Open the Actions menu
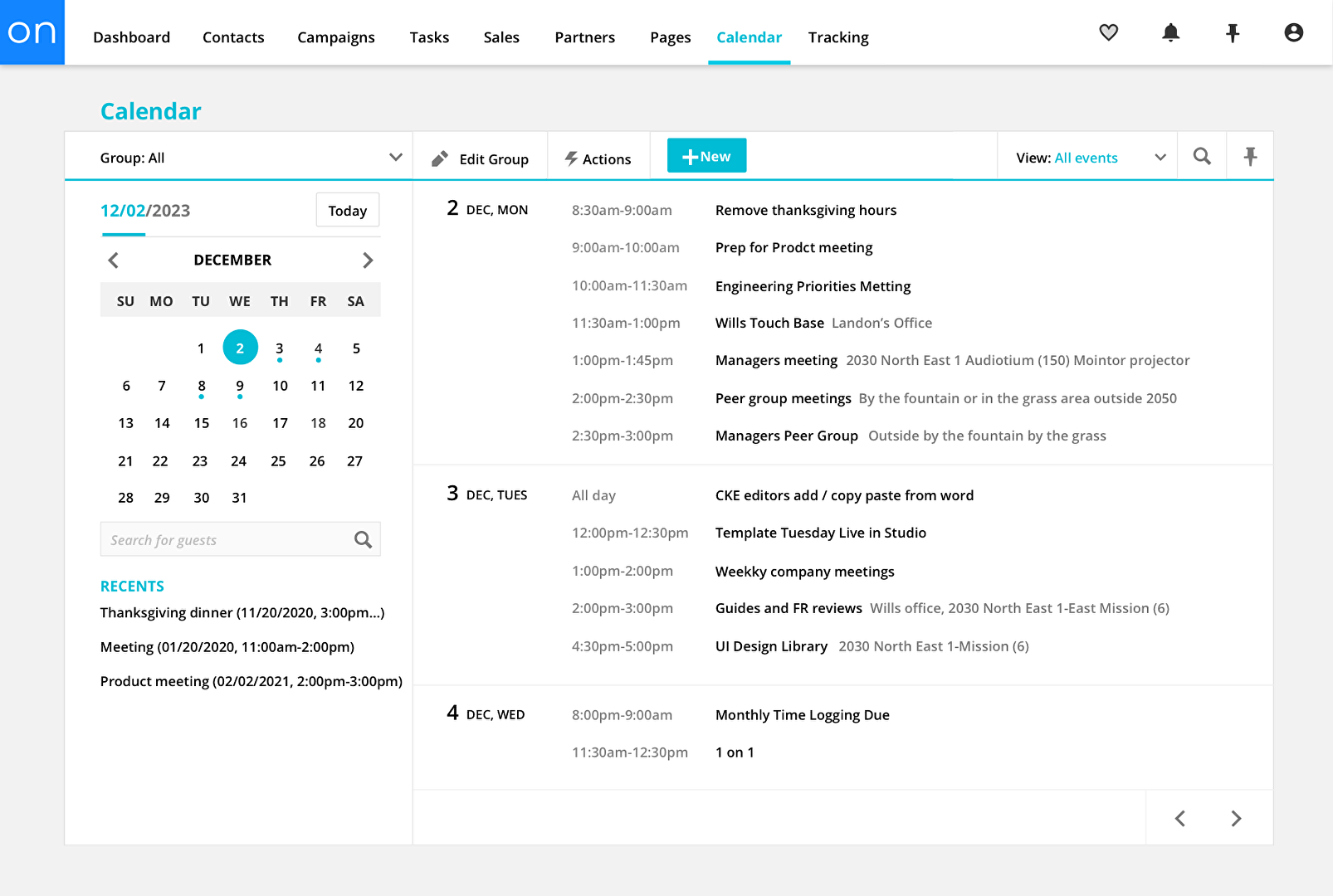 (x=598, y=158)
